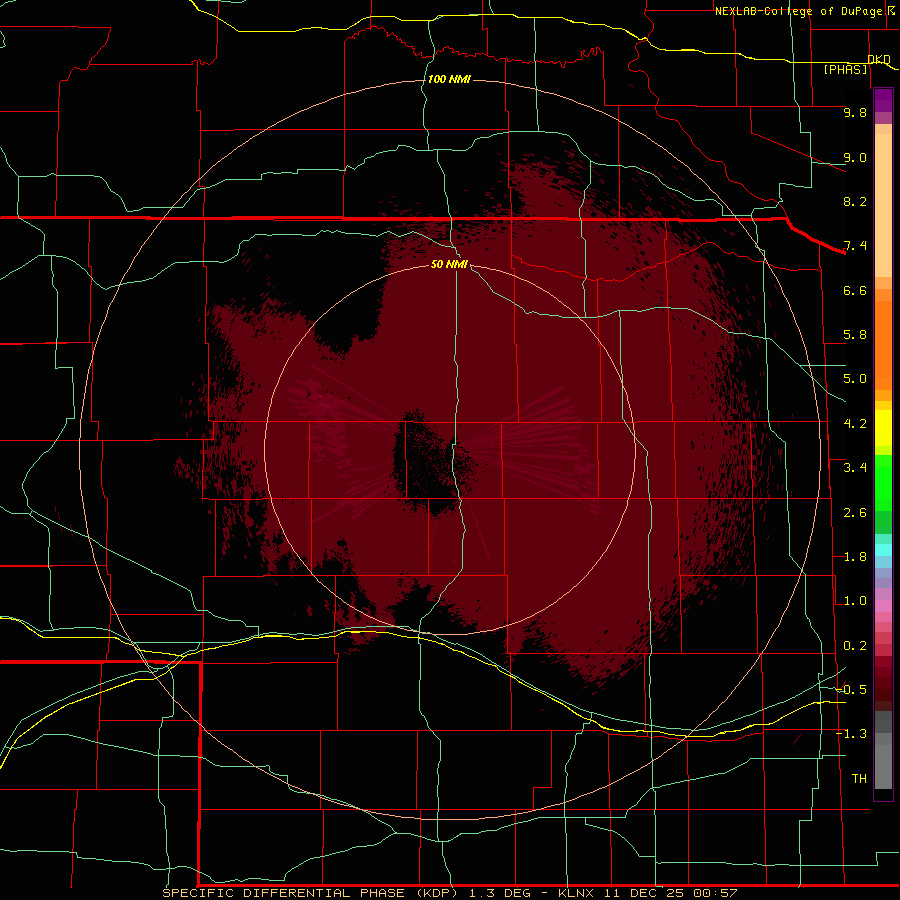Viewport: 900px width, 900px height.
Task: Click the 8.2 scale value
Action: (x=855, y=202)
